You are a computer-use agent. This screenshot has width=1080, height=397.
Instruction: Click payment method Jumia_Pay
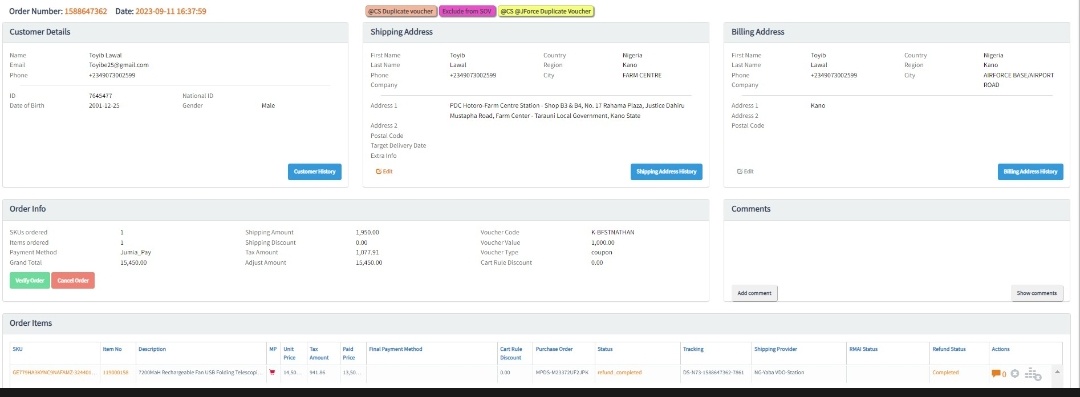click(136, 252)
